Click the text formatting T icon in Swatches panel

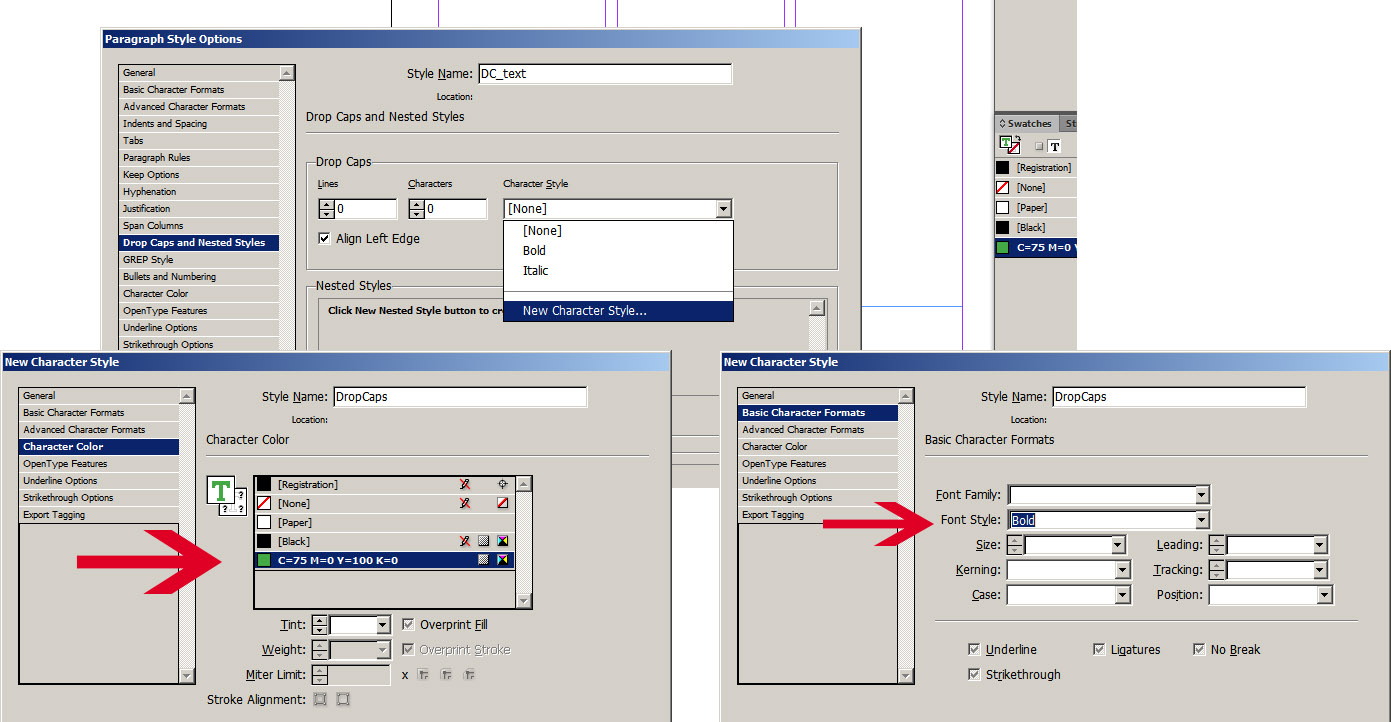[1054, 146]
